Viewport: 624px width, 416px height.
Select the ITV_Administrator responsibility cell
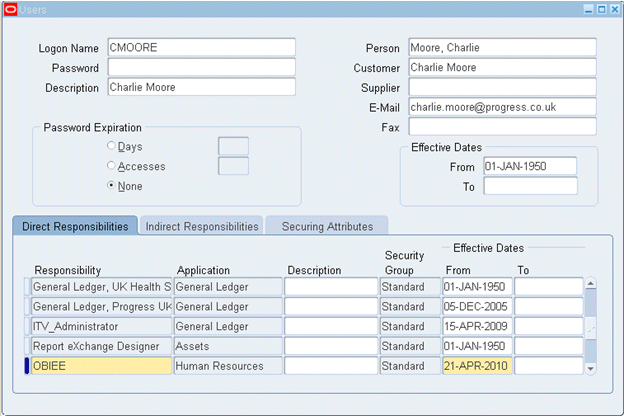[x=101, y=326]
